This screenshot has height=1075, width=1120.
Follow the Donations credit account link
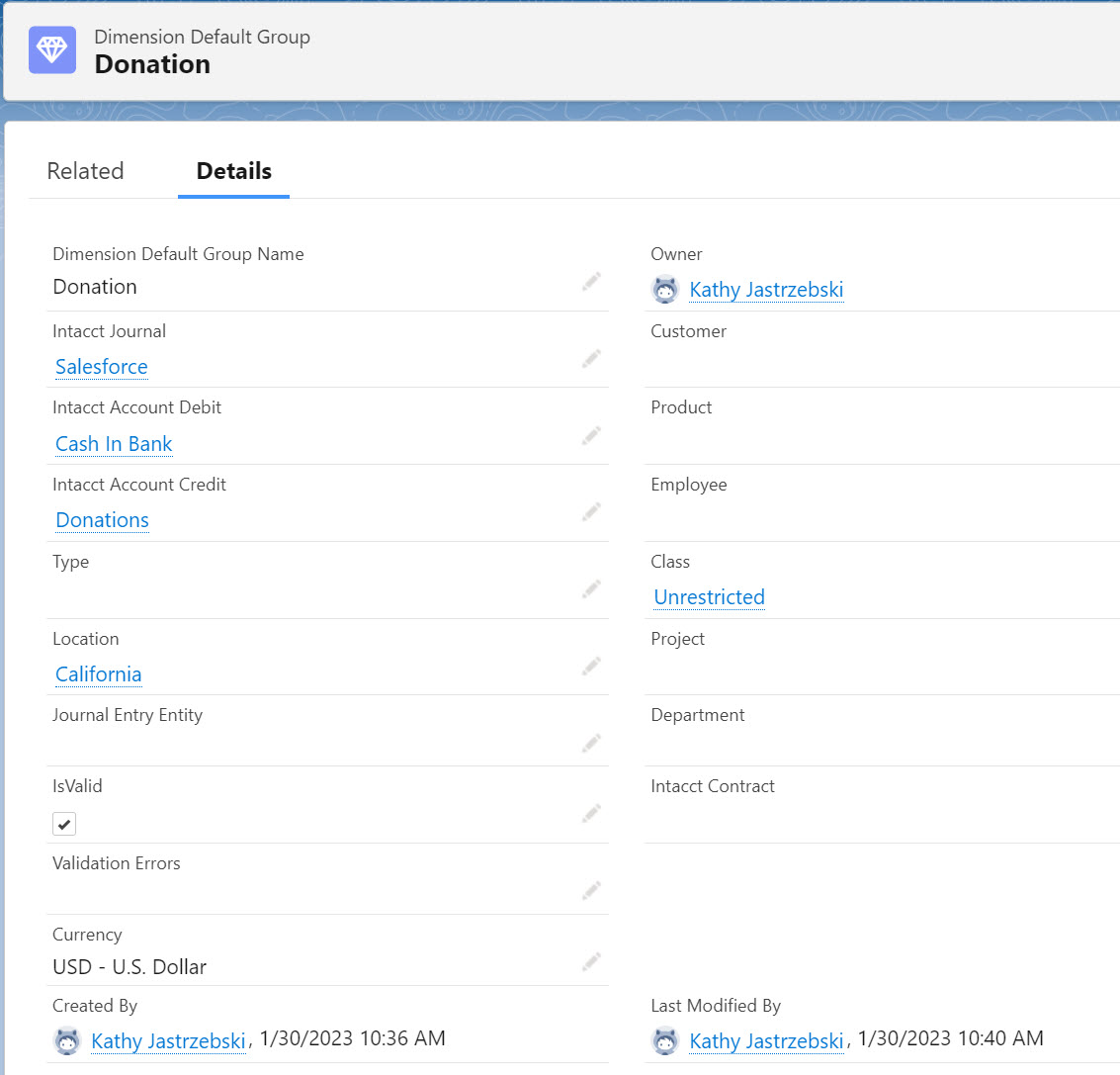pyautogui.click(x=102, y=520)
